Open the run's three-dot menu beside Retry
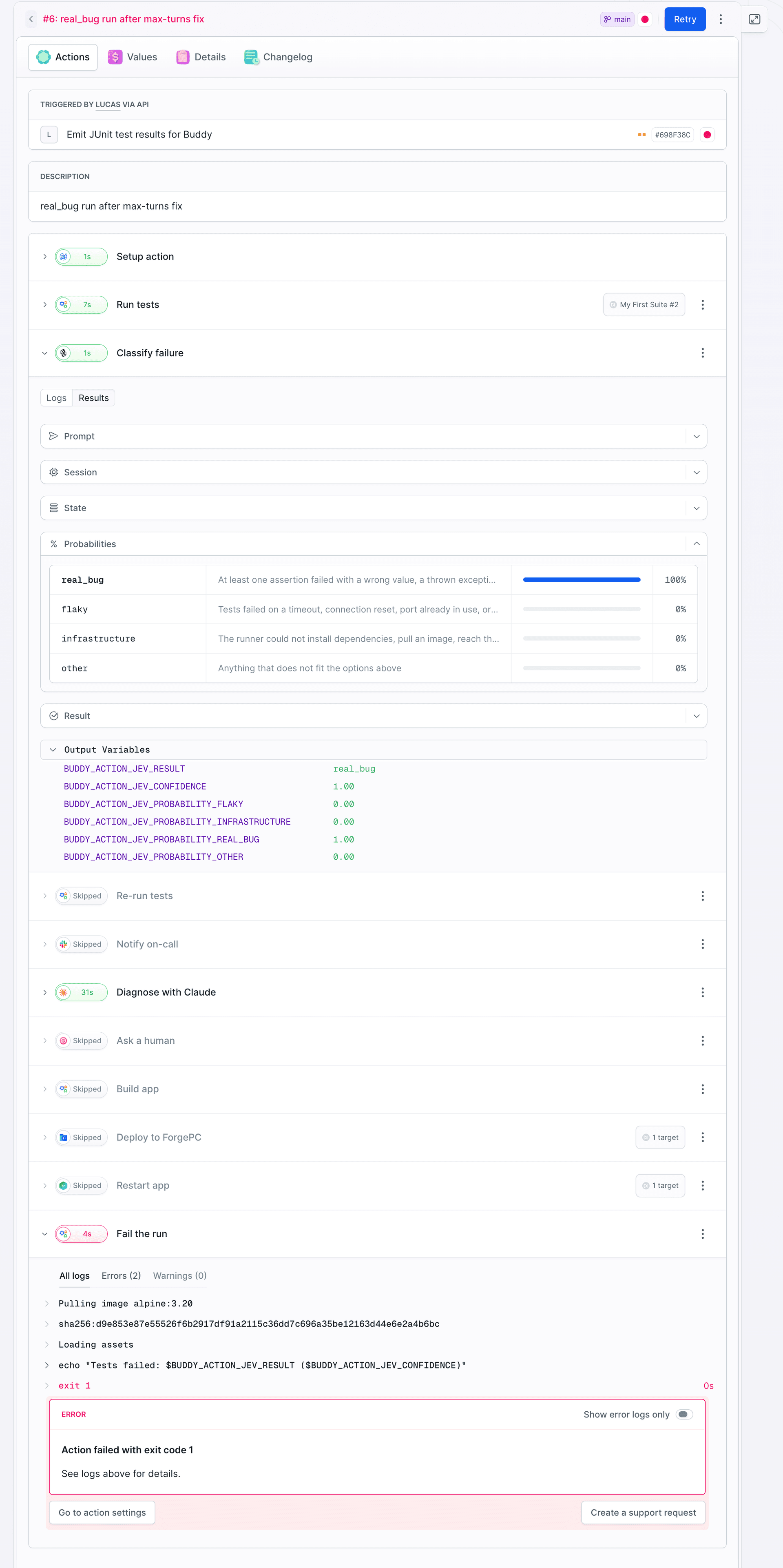Viewport: 783px width, 1568px height. 720,19
